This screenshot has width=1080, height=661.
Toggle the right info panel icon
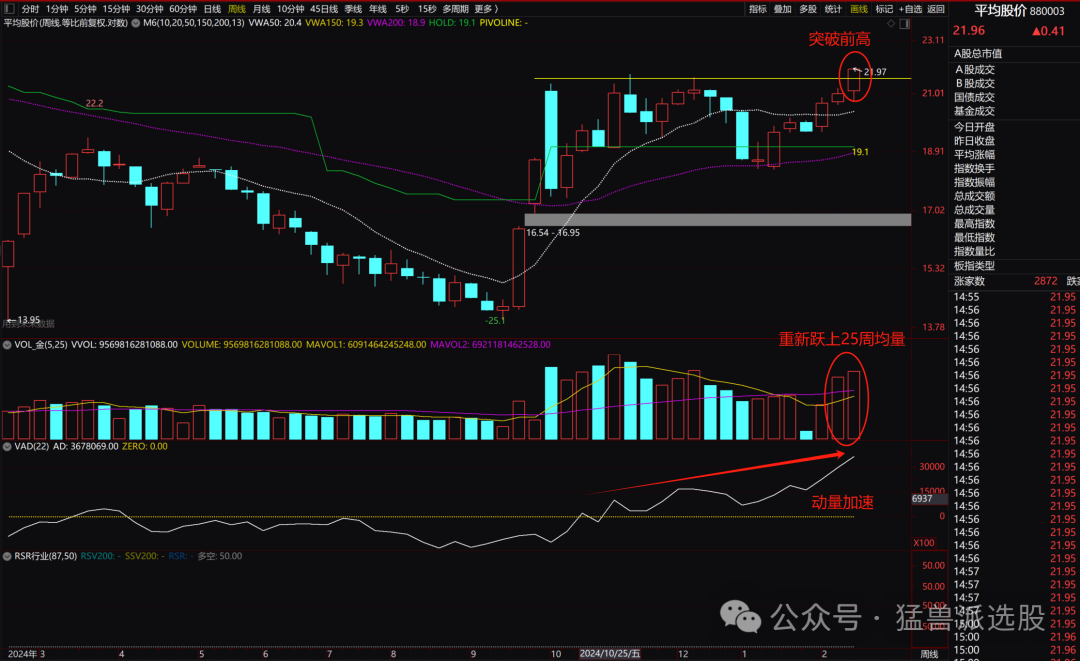pyautogui.click(x=904, y=23)
